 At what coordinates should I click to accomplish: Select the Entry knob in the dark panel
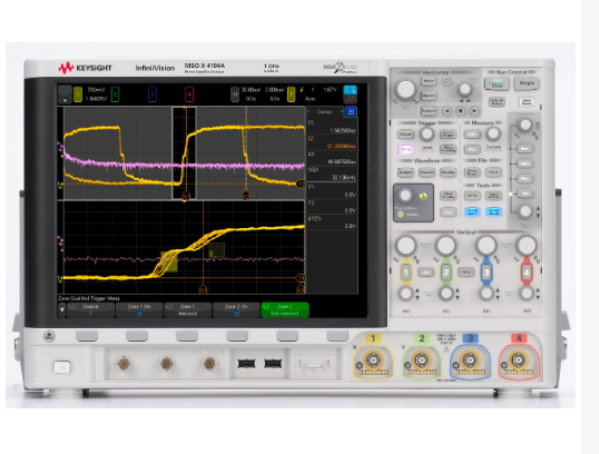(405, 196)
